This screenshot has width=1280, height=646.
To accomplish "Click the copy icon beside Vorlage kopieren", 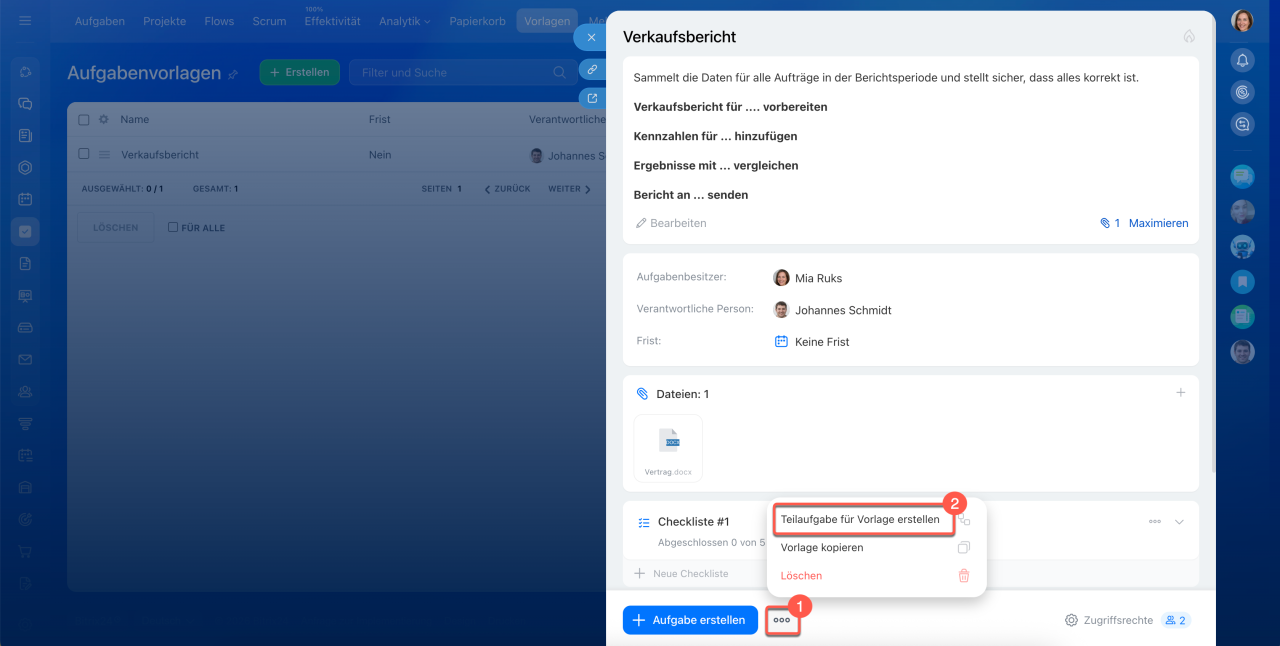I will 964,548.
